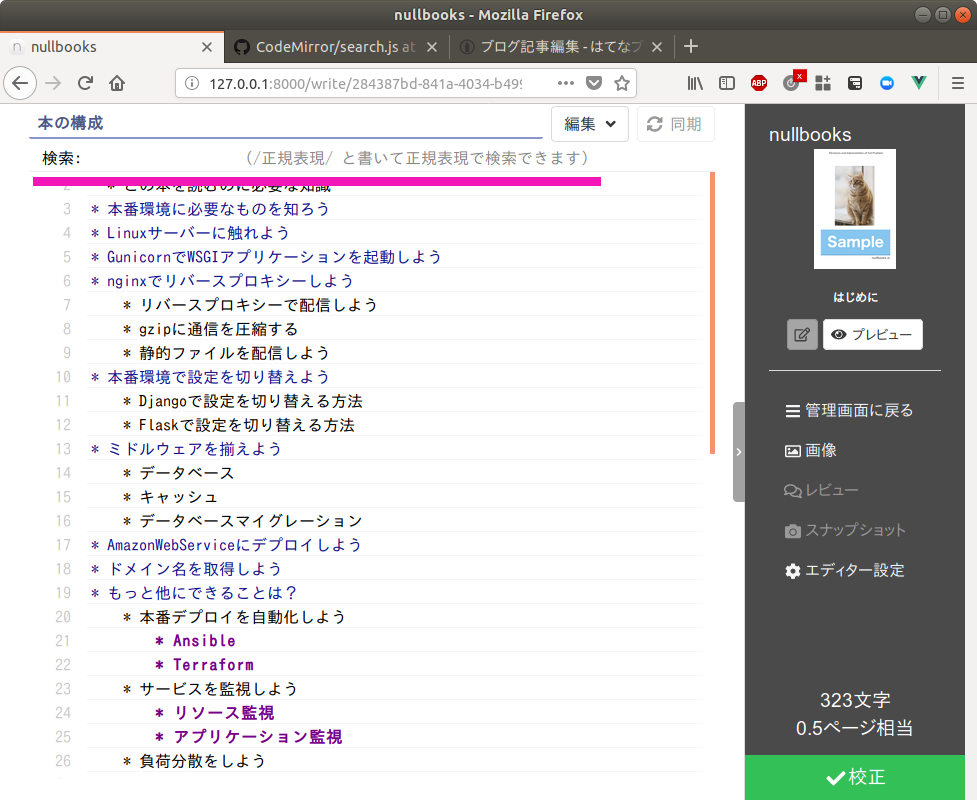The width and height of the screenshot is (977, 800).
Task: Click the nullbooks title in sidebar
Action: point(809,134)
